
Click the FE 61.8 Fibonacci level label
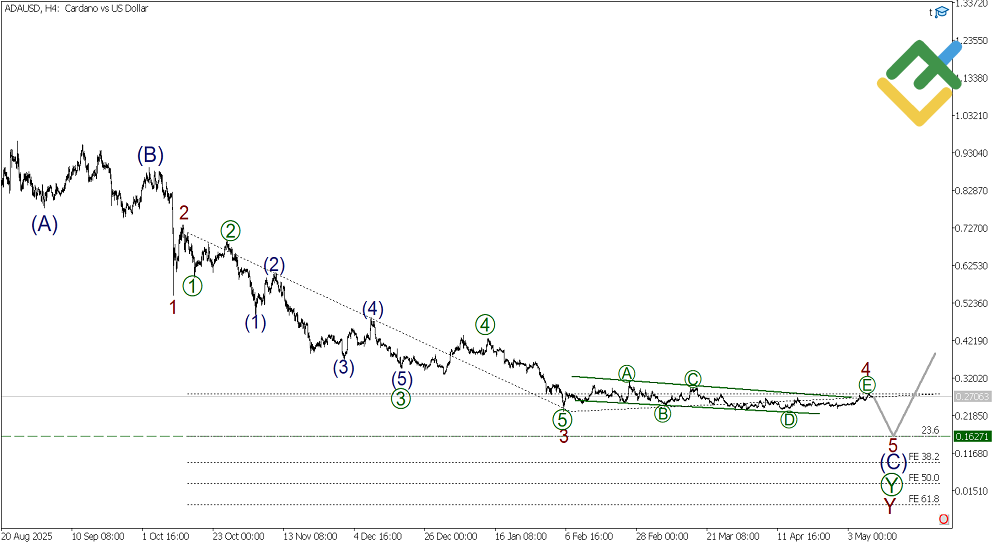tap(923, 499)
